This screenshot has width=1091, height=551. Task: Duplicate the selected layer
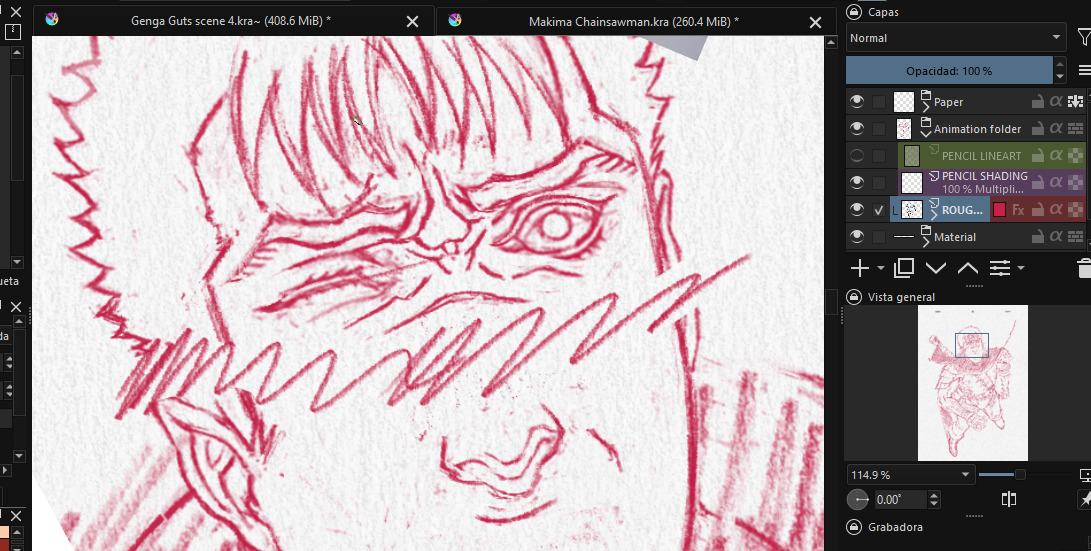click(904, 268)
